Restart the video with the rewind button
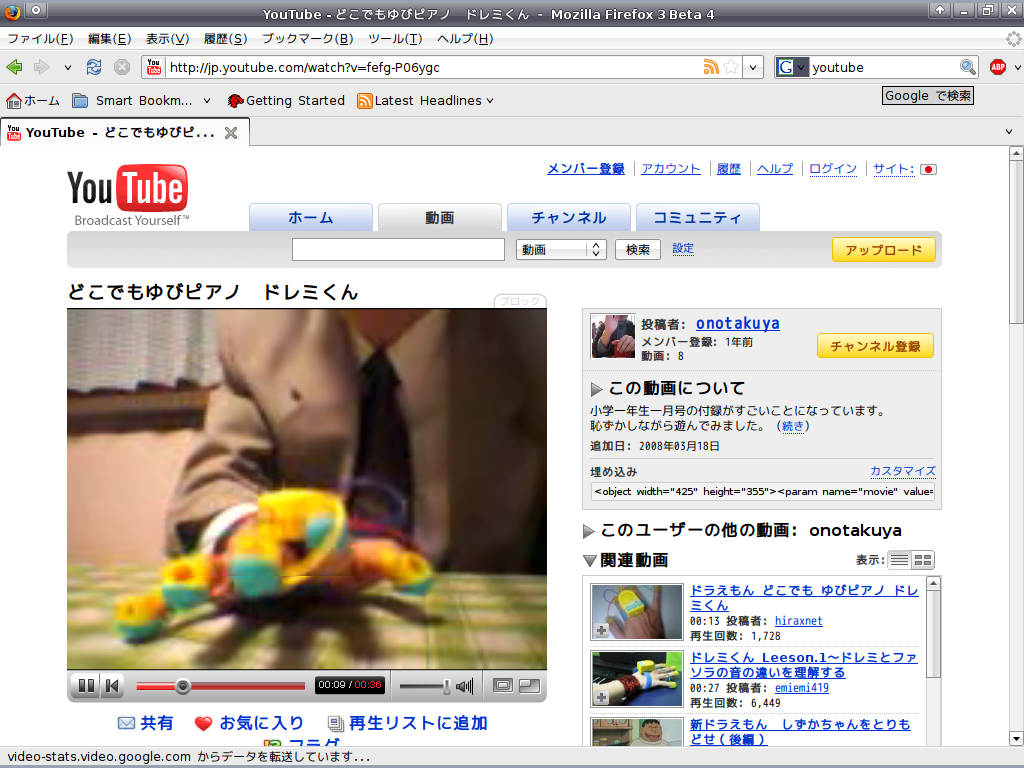This screenshot has width=1024, height=768. (x=112, y=685)
